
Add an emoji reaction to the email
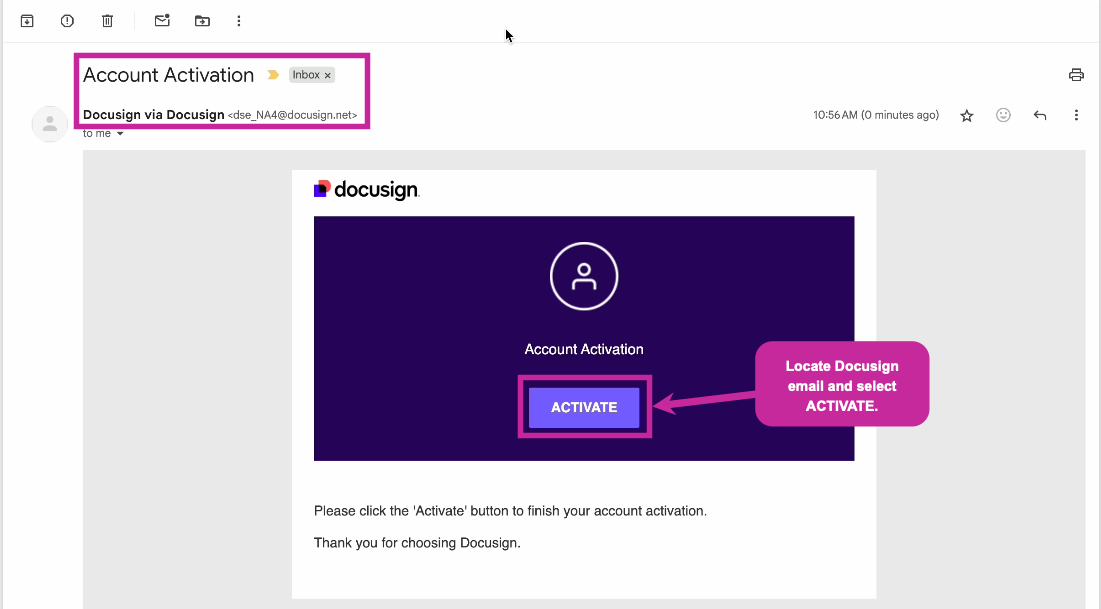coord(1003,115)
